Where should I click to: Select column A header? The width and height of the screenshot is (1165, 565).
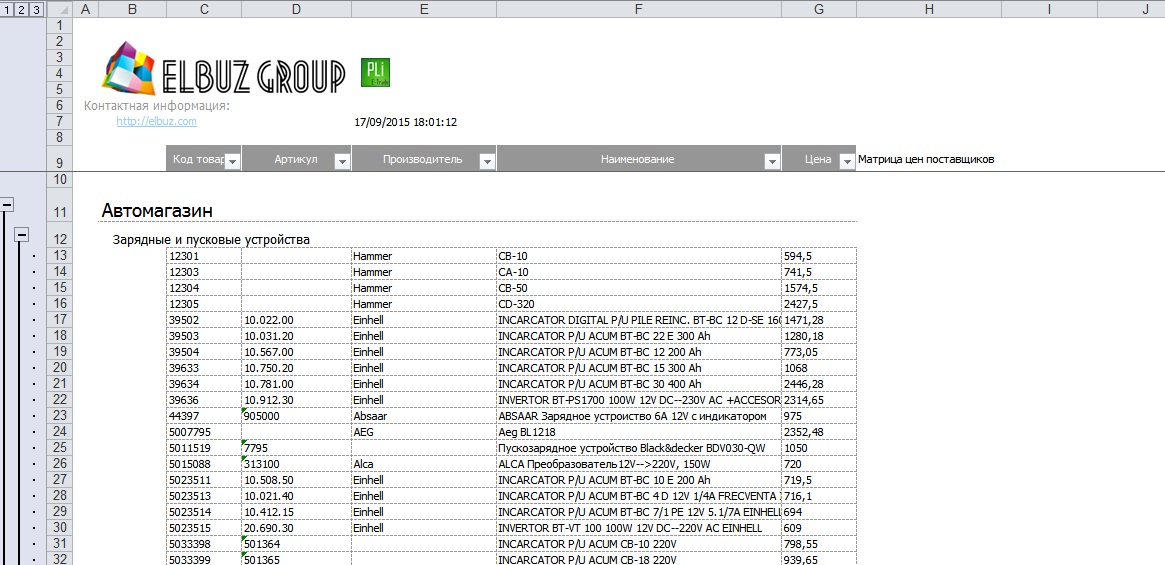pos(86,9)
